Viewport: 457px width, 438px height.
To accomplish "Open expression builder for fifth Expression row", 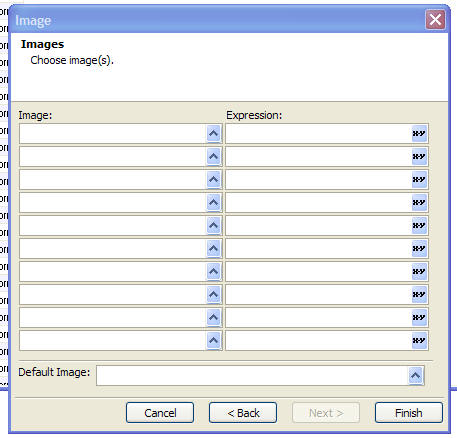I will click(x=419, y=226).
